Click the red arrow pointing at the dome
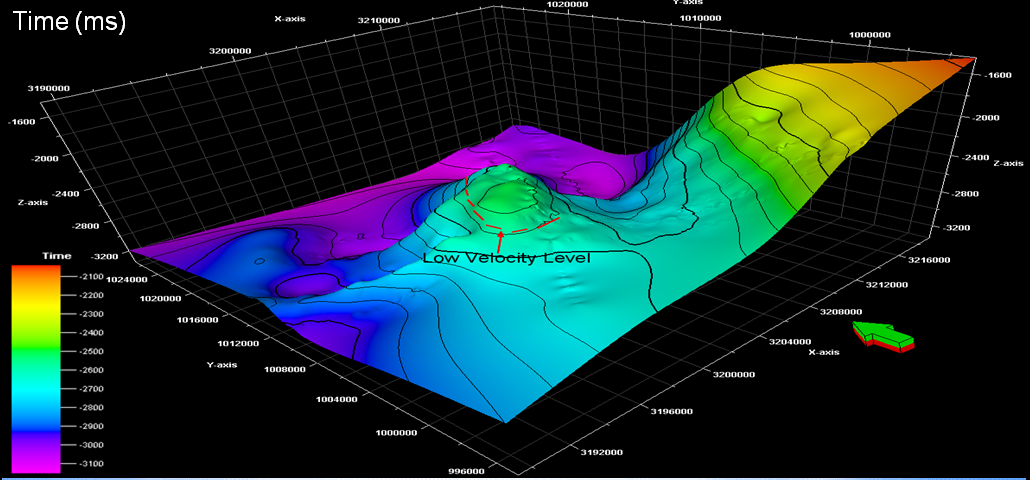The image size is (1030, 480). click(500, 238)
